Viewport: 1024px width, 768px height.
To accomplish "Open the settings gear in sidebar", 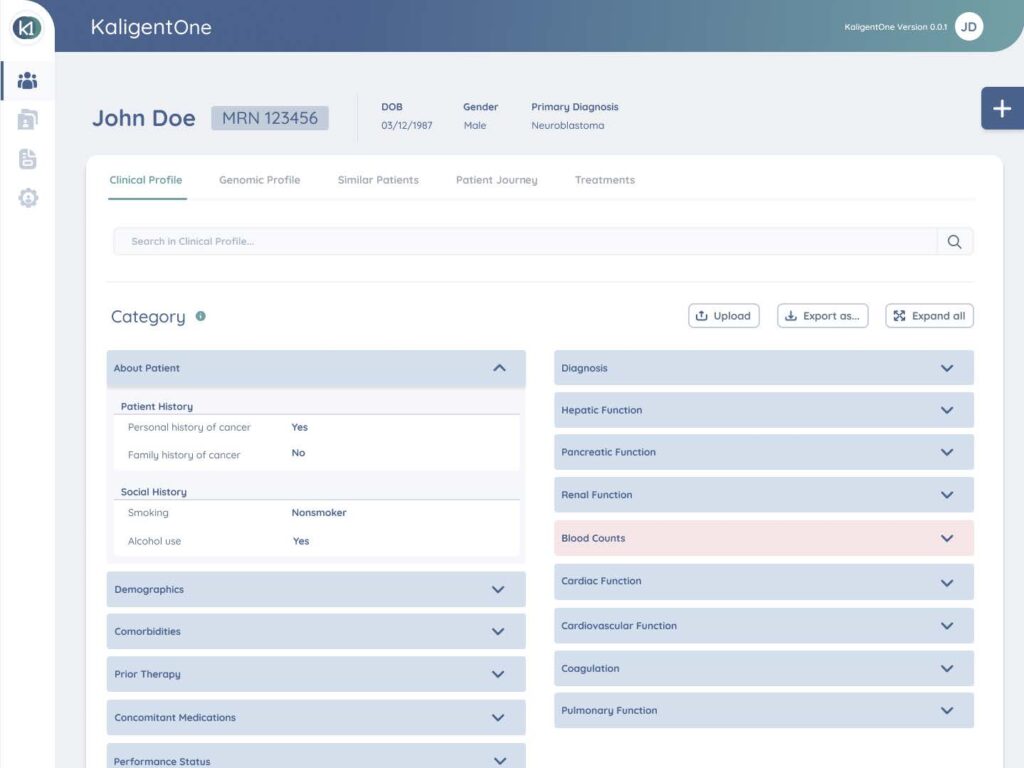I will tap(28, 198).
